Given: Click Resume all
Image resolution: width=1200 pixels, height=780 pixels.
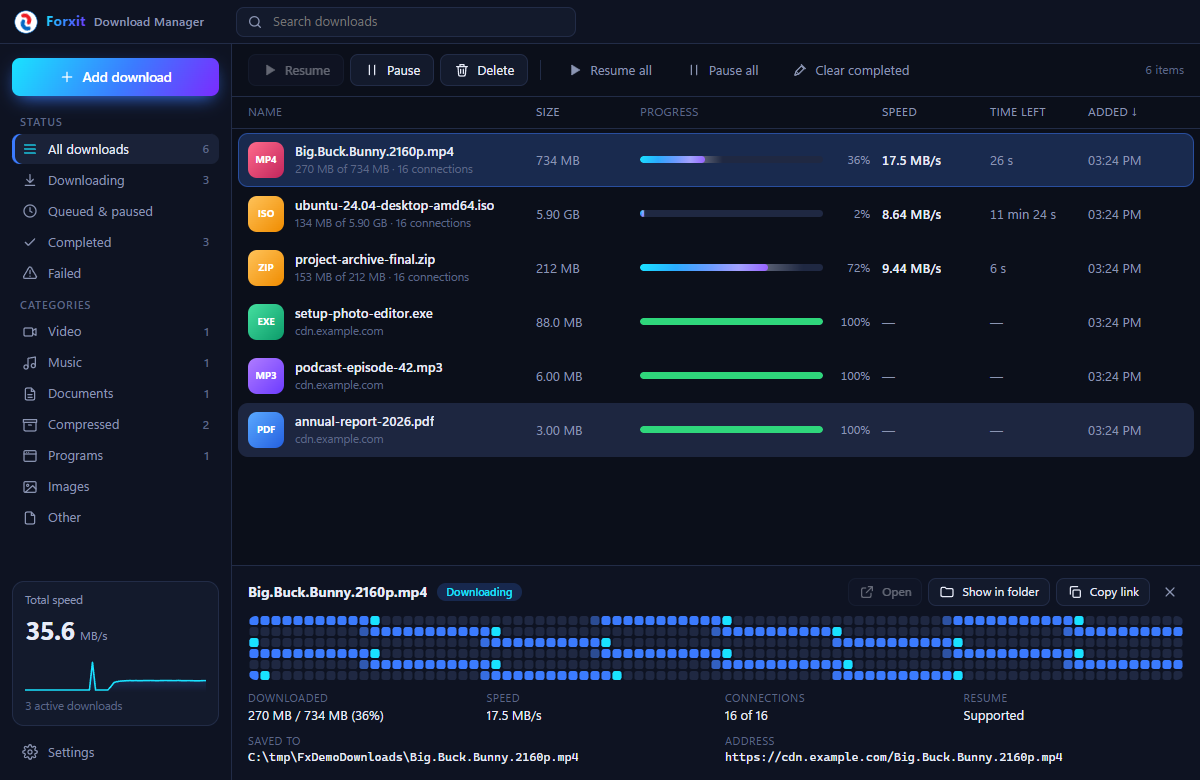Looking at the screenshot, I should click(610, 70).
